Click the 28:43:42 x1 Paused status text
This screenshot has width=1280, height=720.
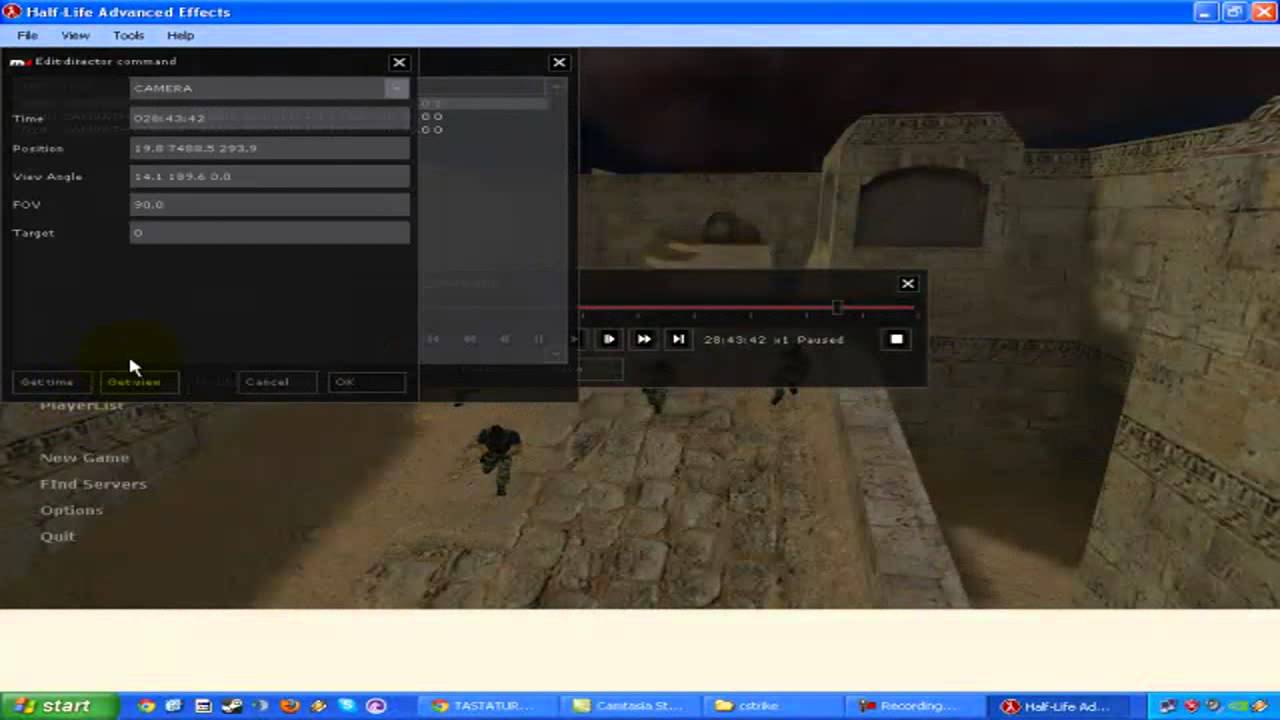(x=773, y=340)
